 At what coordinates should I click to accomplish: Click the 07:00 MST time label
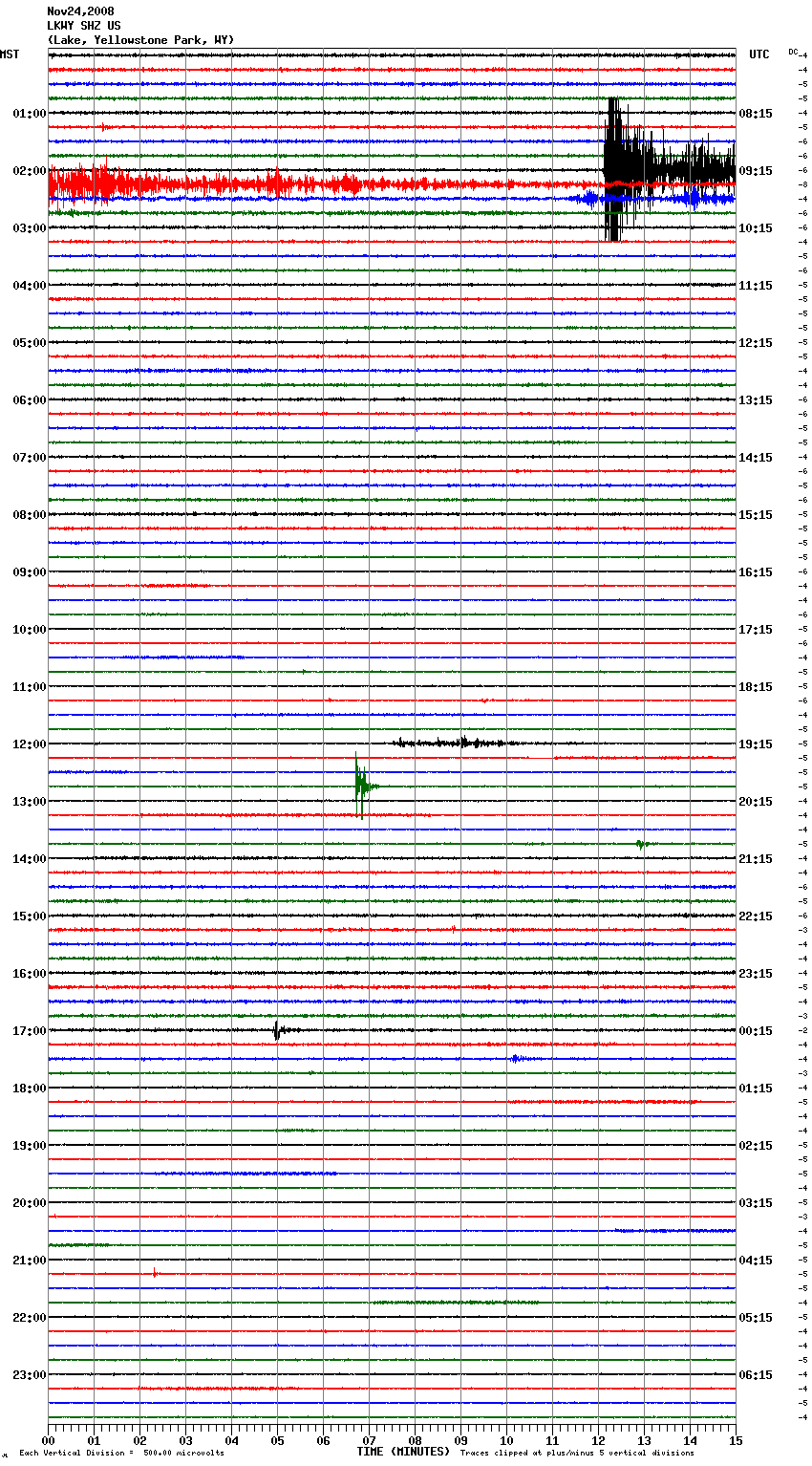[29, 458]
